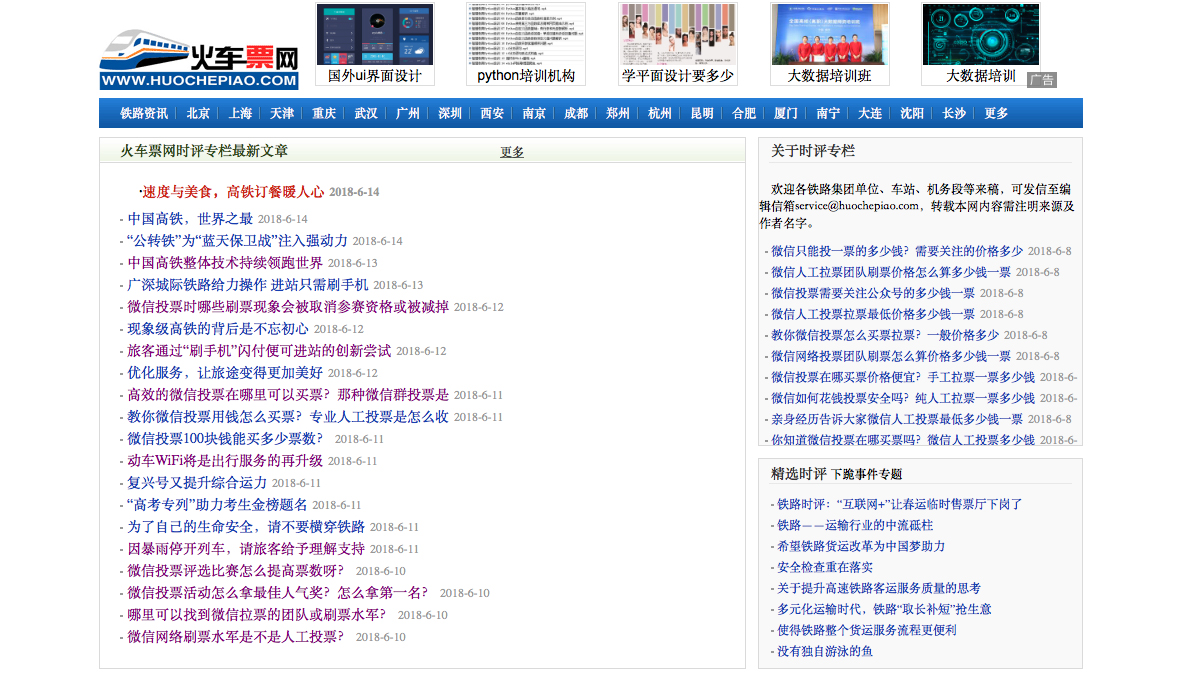Open headline 速度与美食，高铁订餐暖人心
This screenshot has width=1183, height=676.
pos(233,191)
